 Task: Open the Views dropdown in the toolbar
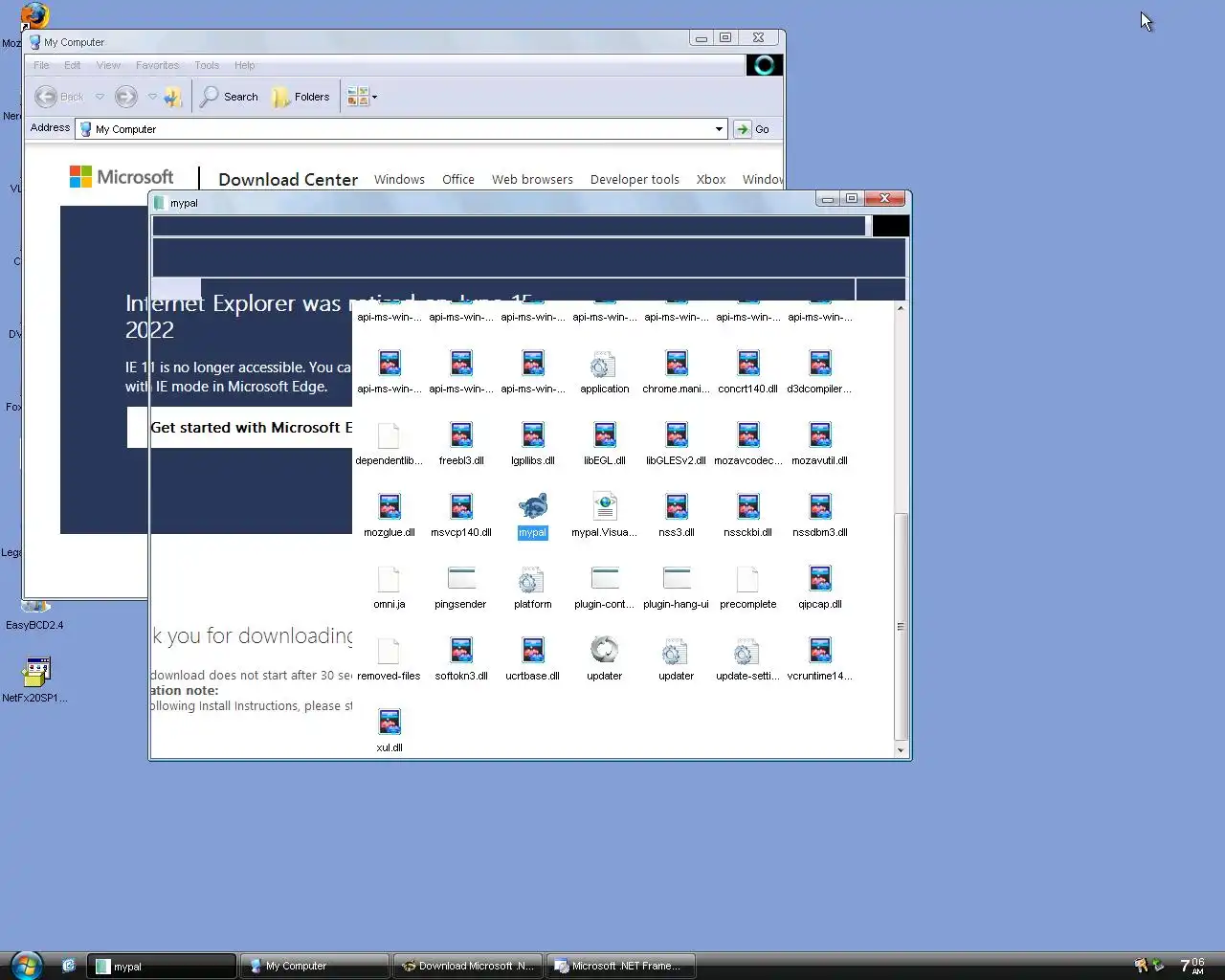tap(362, 97)
